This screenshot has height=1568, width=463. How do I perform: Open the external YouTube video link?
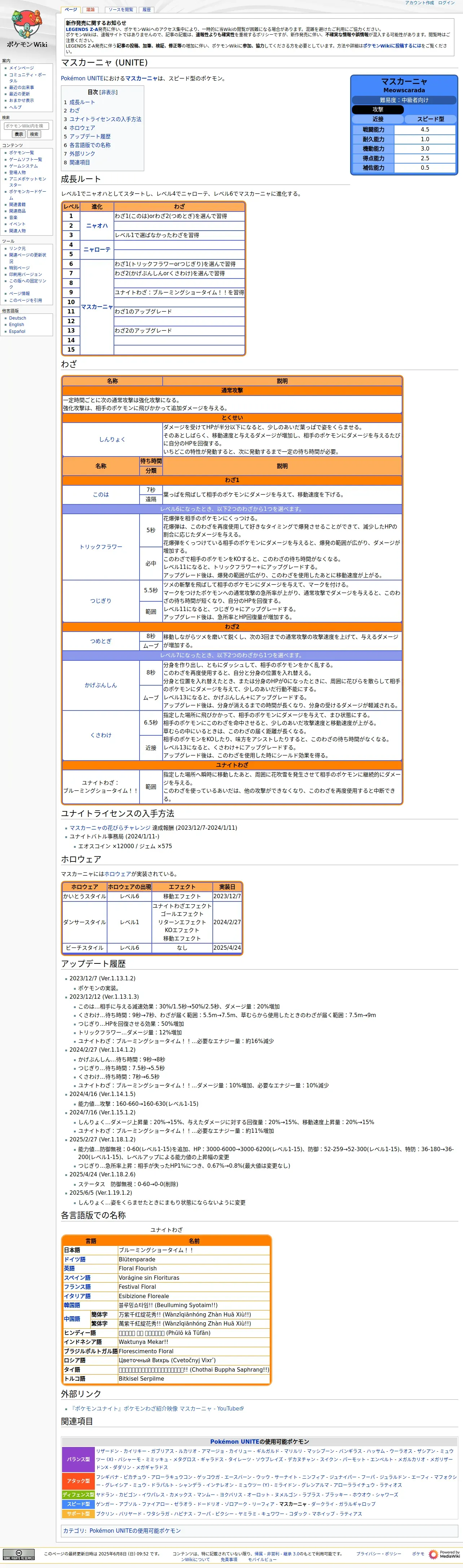click(156, 1408)
